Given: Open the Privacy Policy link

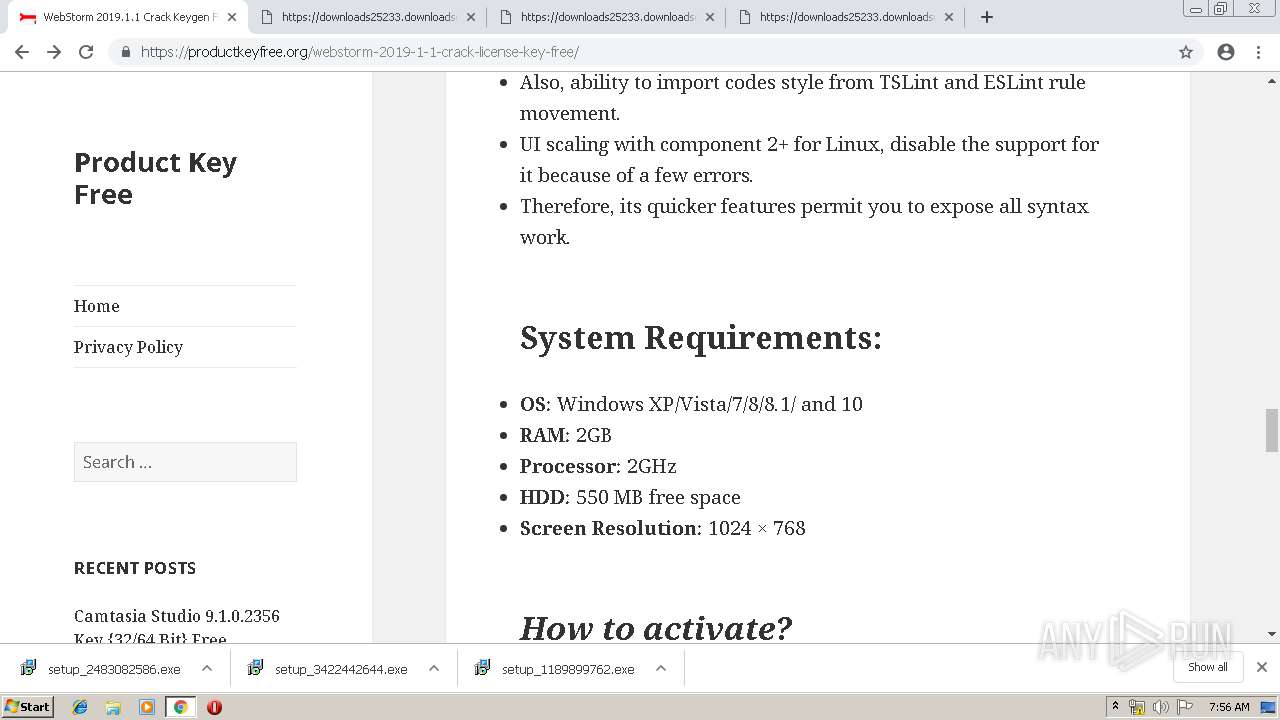Looking at the screenshot, I should [x=128, y=347].
